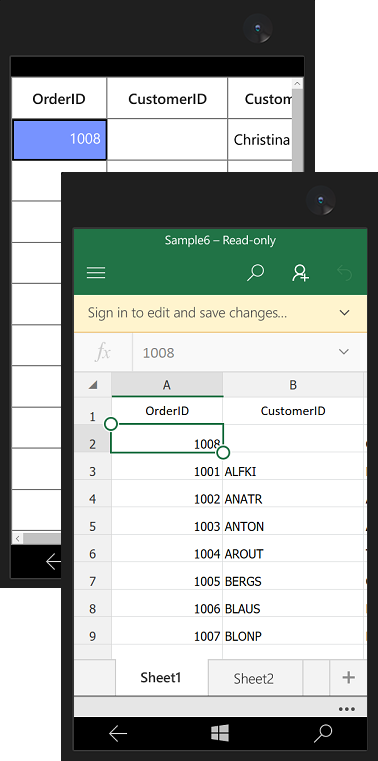Add a new sheet with plus button
This screenshot has height=761, width=378.
click(x=348, y=678)
